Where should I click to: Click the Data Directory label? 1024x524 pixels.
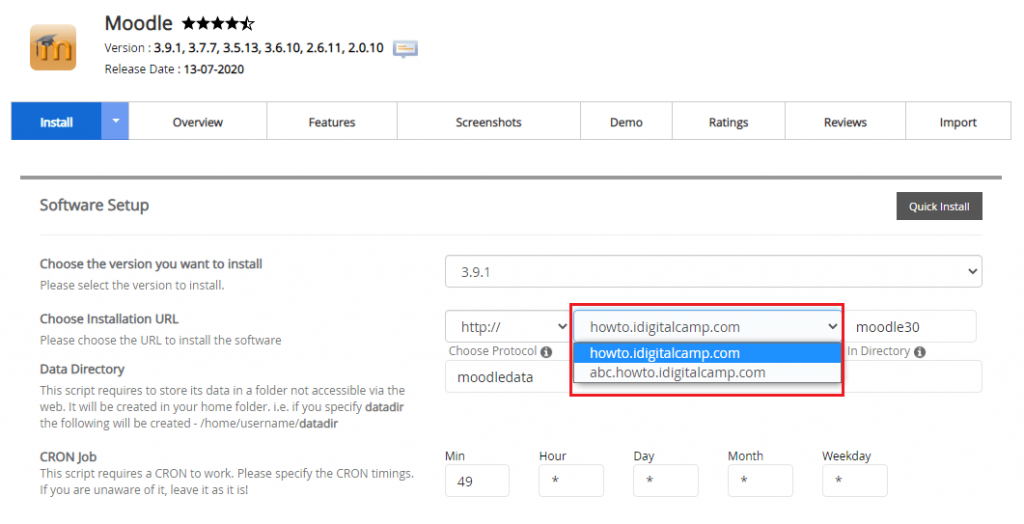[x=82, y=369]
